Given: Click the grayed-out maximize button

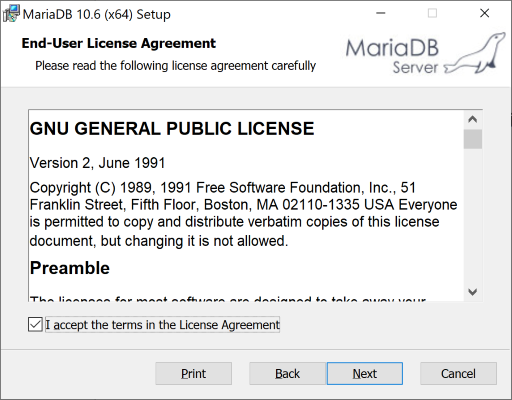Looking at the screenshot, I should point(432,13).
